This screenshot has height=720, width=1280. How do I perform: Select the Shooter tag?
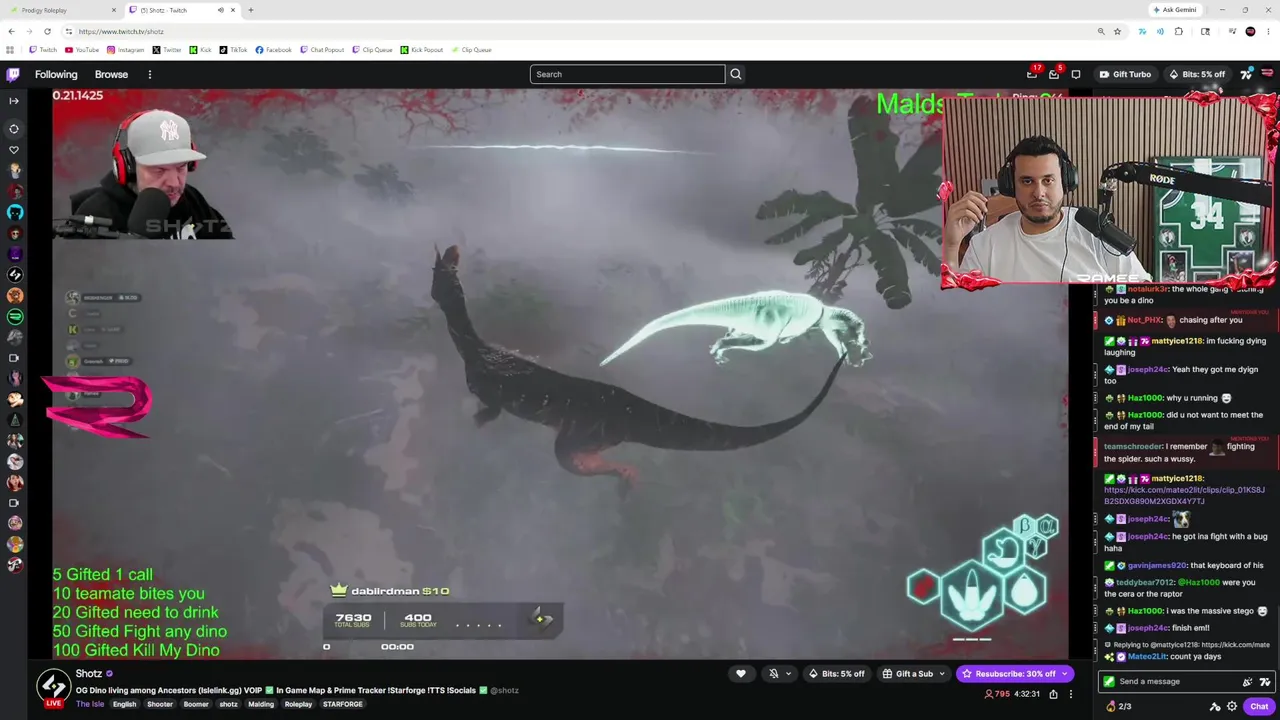coord(160,704)
